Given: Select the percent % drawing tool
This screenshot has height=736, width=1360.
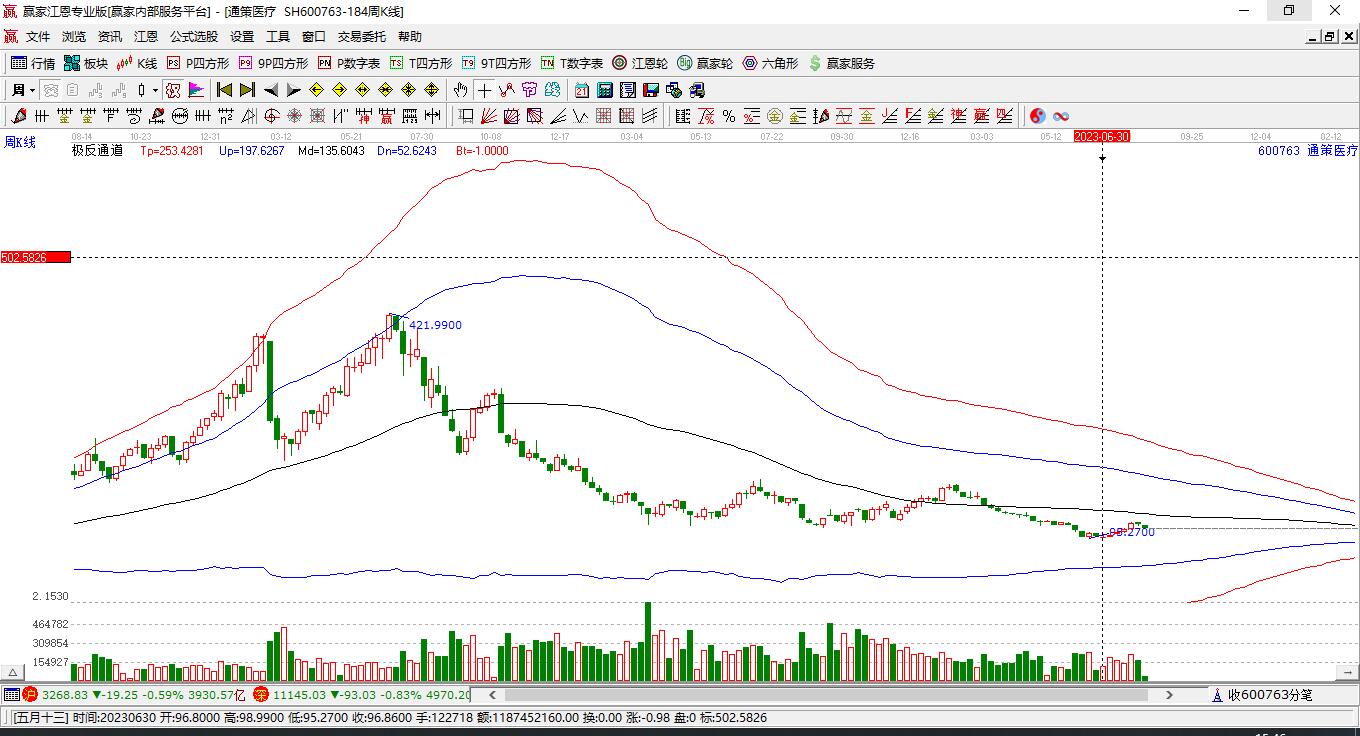Looking at the screenshot, I should tap(729, 116).
